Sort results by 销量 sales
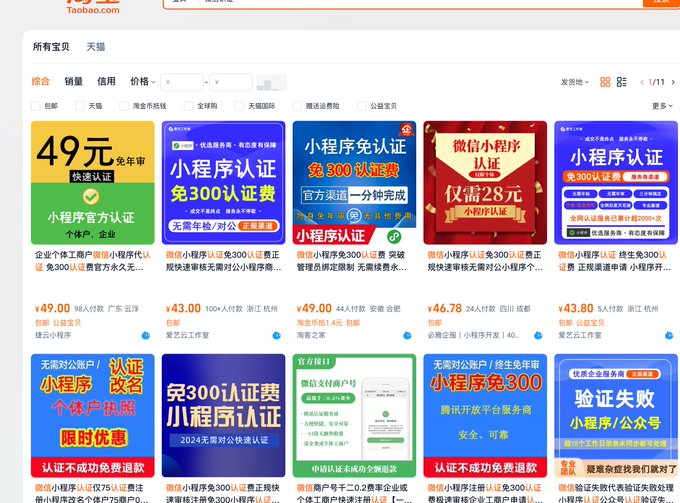The width and height of the screenshot is (680, 503). pos(74,81)
